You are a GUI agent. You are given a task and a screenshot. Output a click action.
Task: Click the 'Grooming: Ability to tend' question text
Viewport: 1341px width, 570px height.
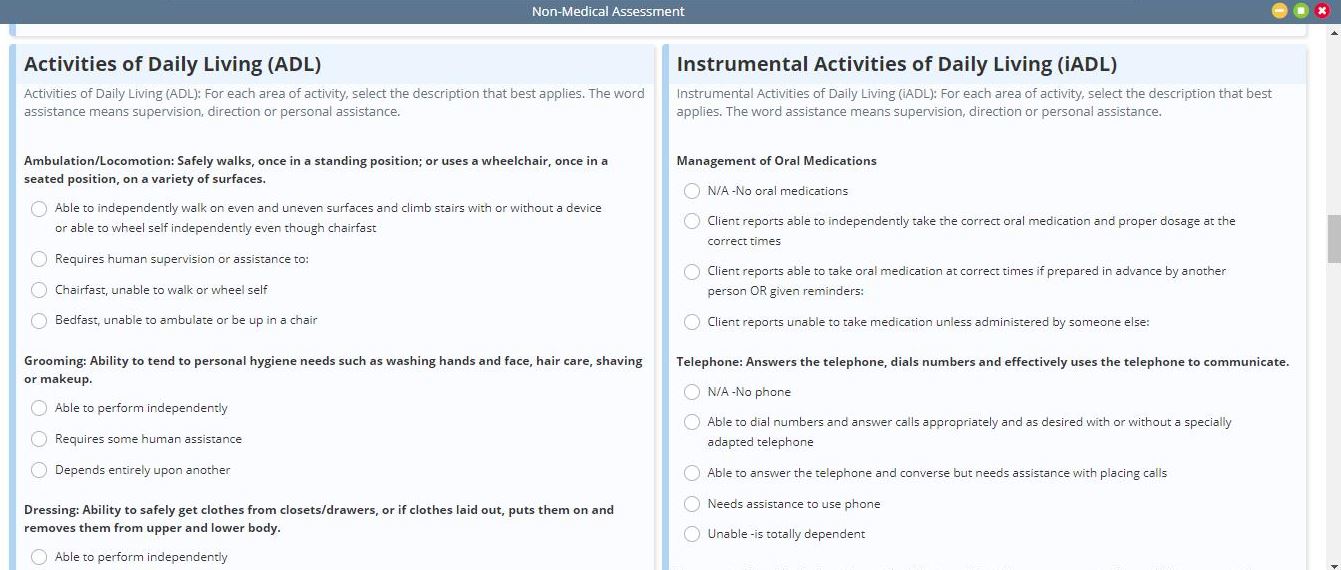point(333,370)
